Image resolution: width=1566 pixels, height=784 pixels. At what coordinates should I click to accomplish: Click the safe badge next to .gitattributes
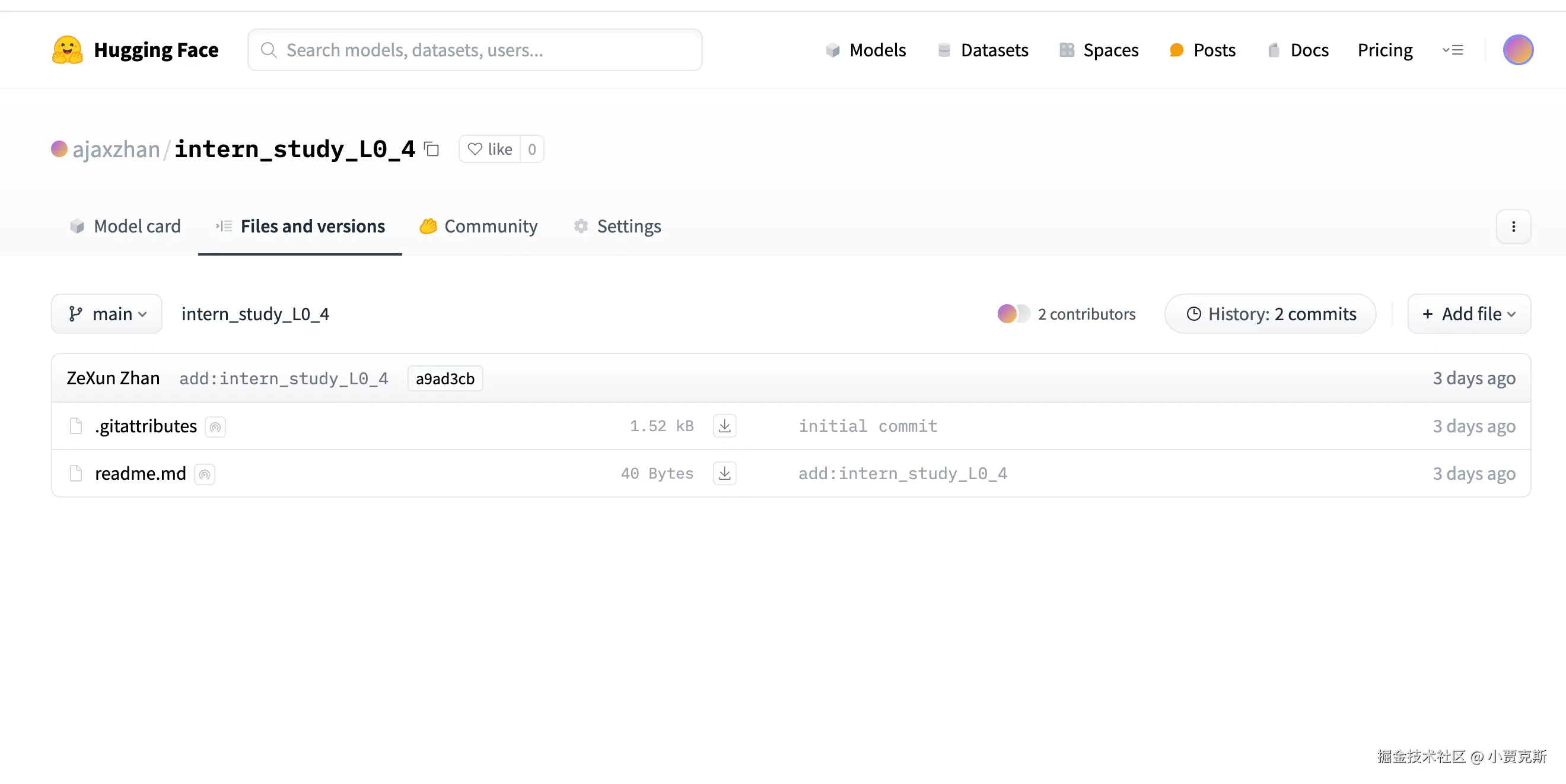click(x=215, y=426)
